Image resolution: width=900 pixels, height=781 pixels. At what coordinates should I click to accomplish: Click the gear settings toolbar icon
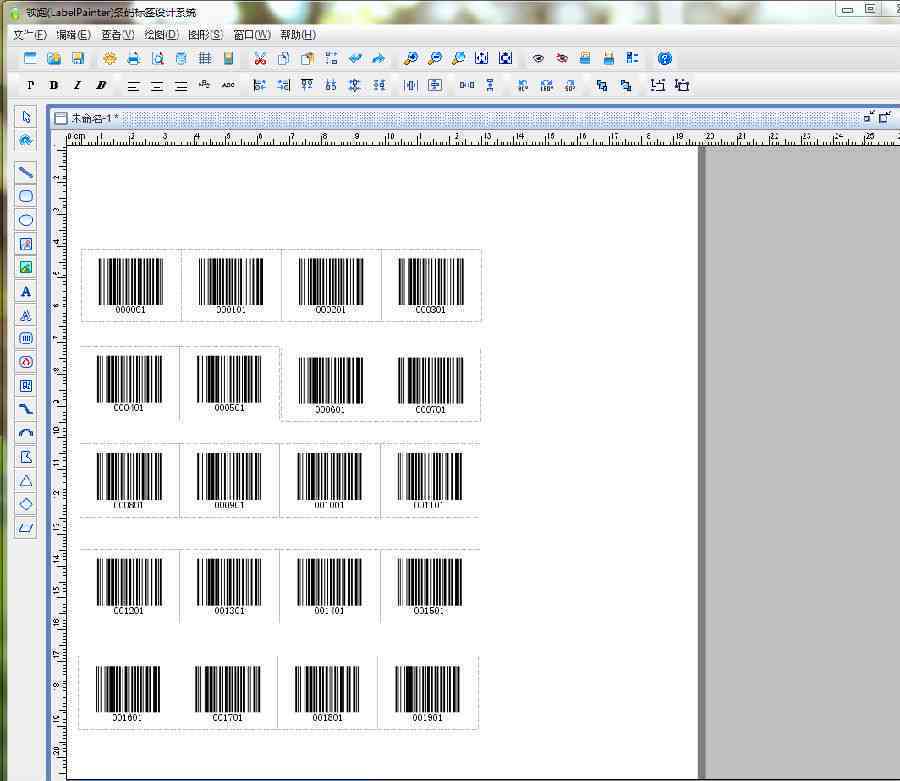coord(110,58)
